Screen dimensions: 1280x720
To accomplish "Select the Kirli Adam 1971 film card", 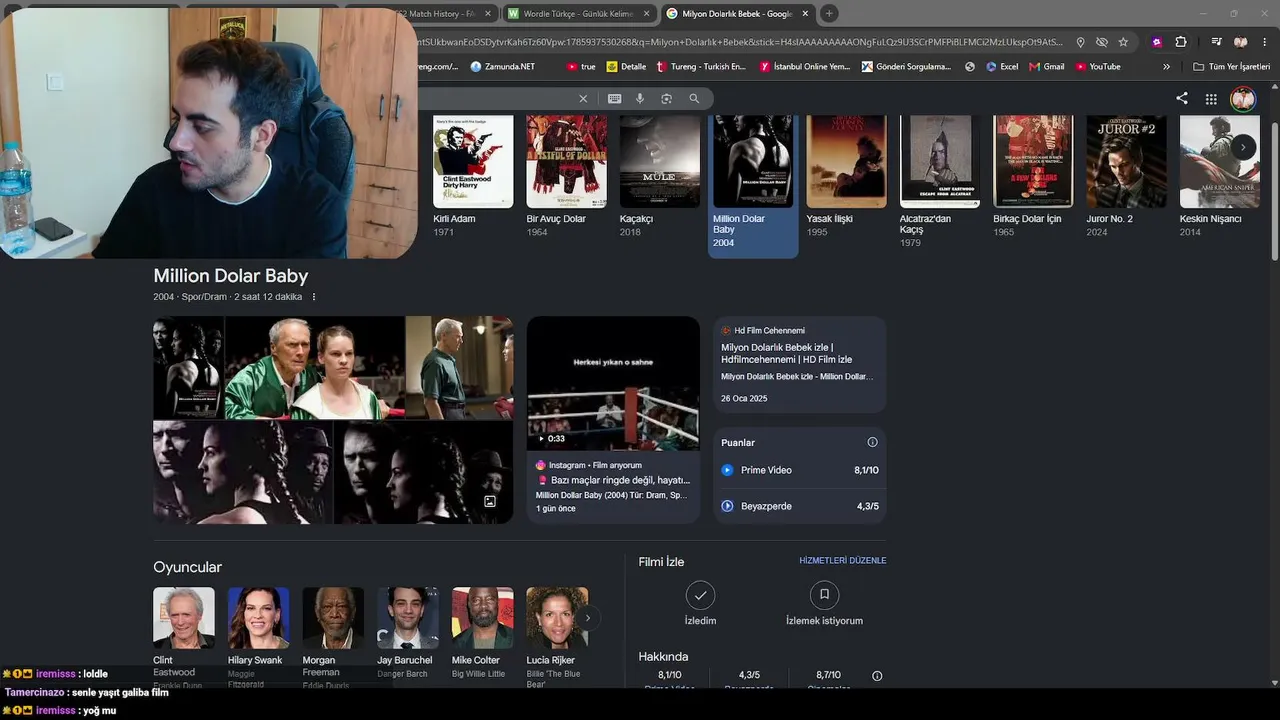I will coord(473,176).
